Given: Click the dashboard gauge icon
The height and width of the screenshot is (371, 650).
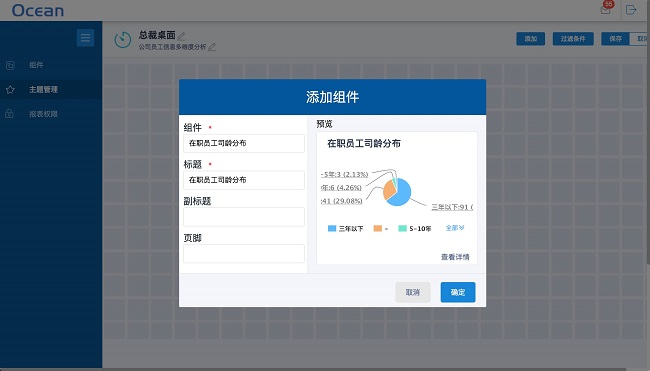Looking at the screenshot, I should pos(123,40).
